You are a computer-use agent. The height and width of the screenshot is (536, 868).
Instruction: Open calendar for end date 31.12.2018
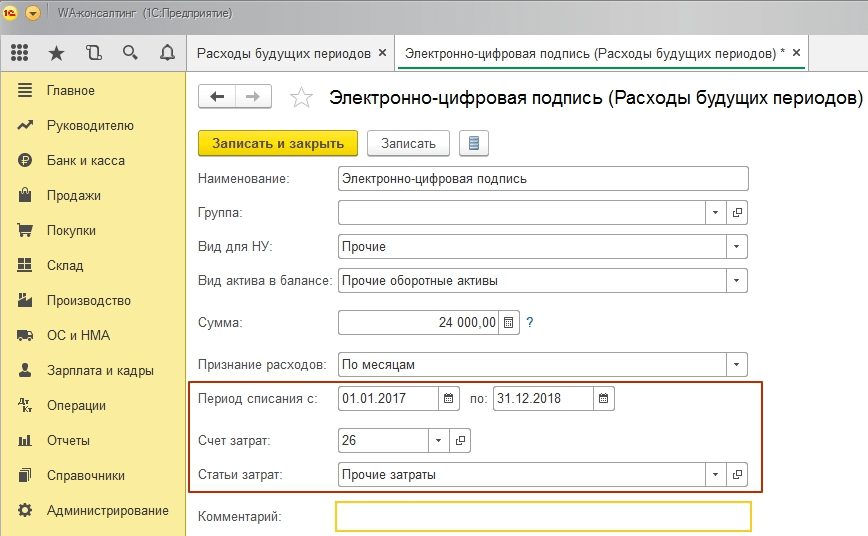point(603,398)
